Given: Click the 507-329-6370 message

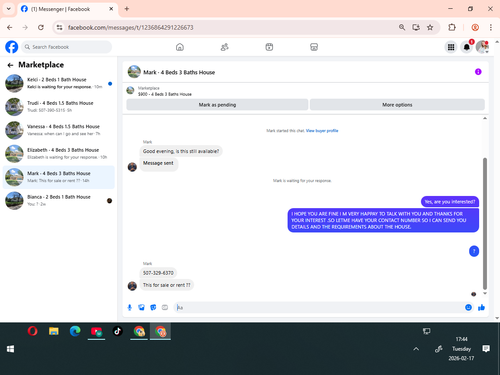Looking at the screenshot, I should click(x=158, y=273).
